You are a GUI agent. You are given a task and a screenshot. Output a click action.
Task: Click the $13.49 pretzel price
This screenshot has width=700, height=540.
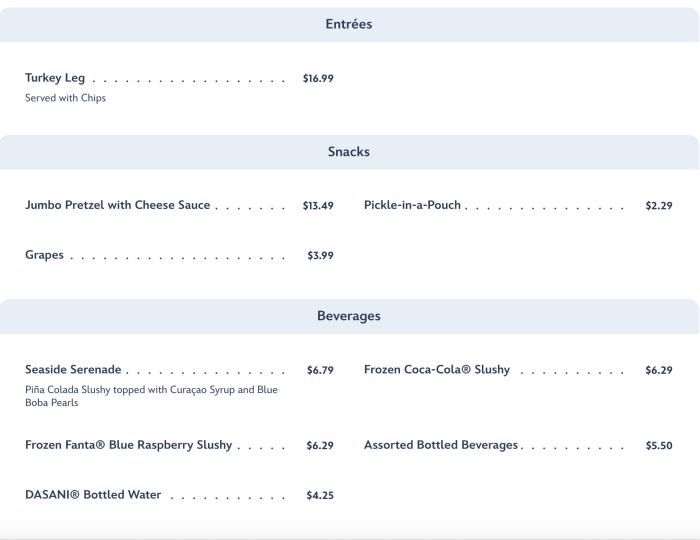tap(318, 206)
